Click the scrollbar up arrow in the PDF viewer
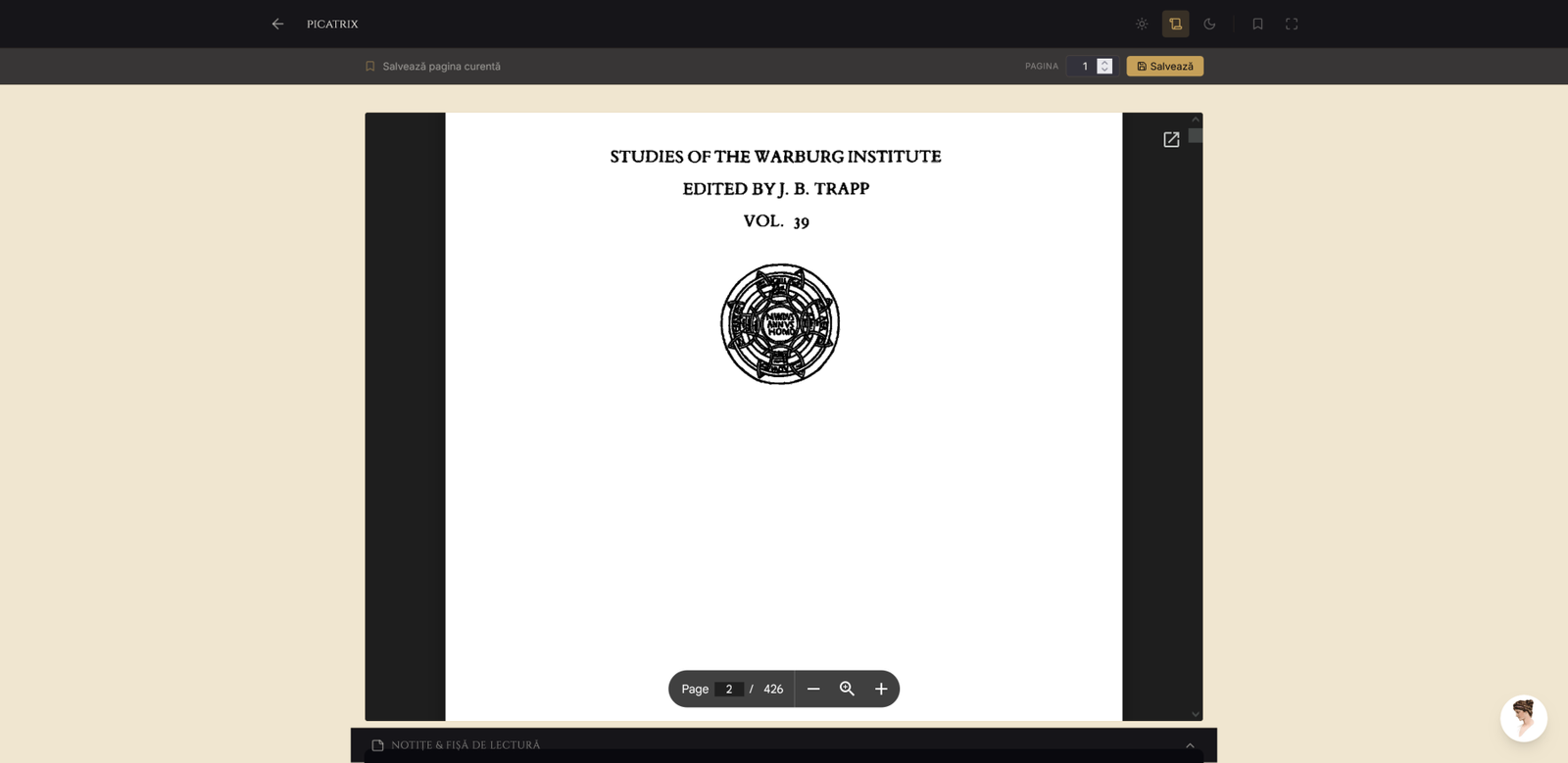 point(1196,119)
